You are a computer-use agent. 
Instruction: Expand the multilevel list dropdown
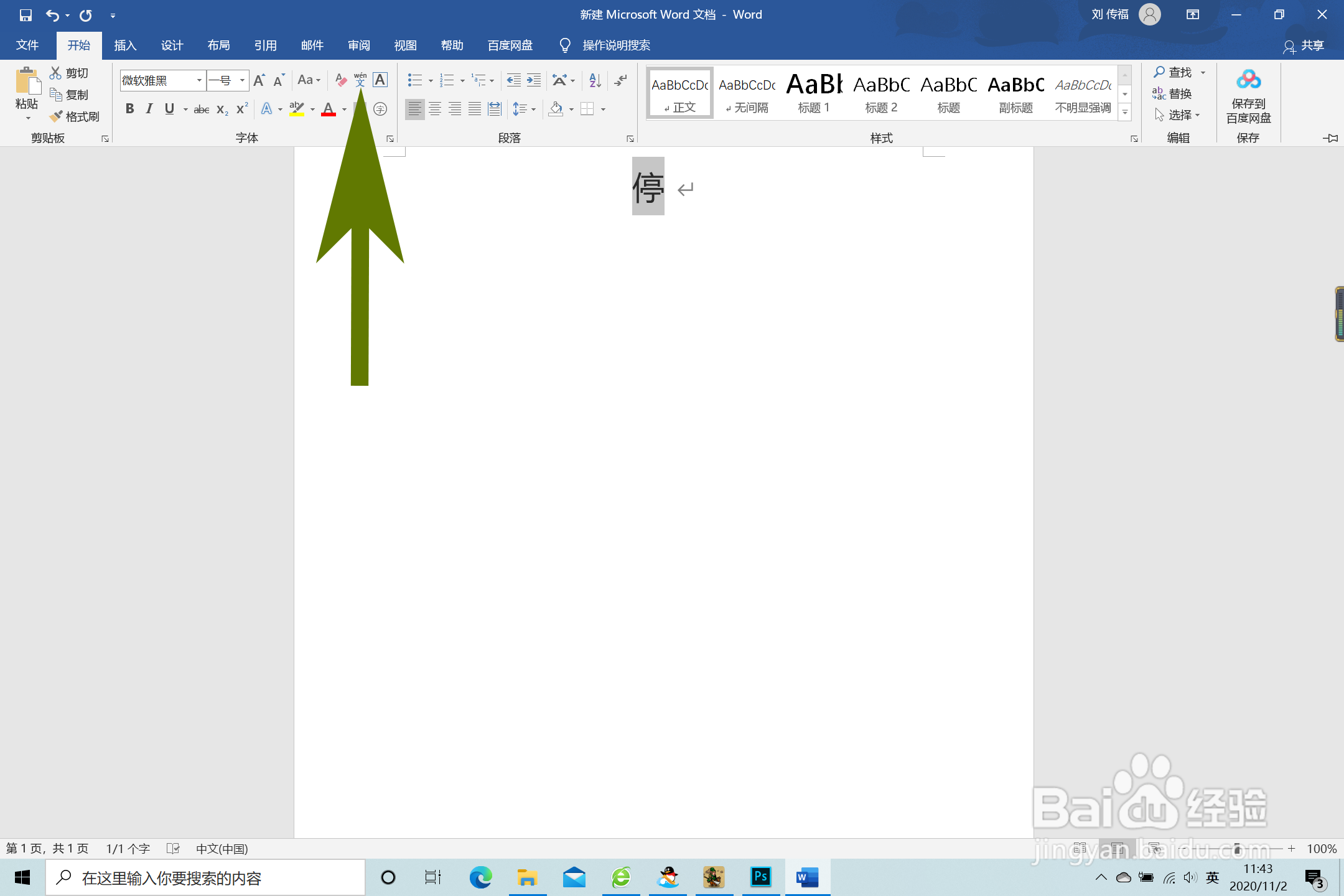tap(492, 80)
